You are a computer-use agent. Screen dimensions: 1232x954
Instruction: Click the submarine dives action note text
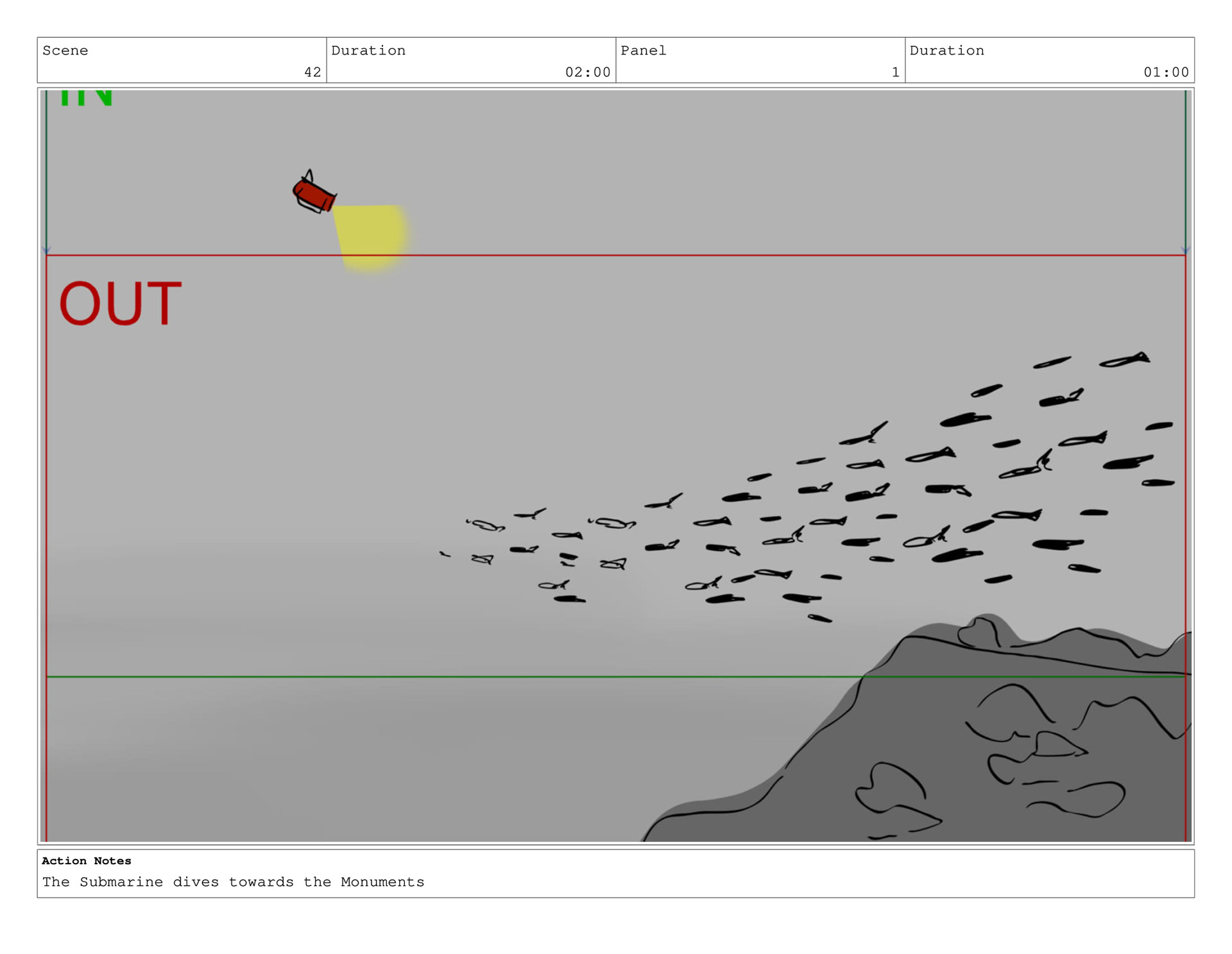click(234, 882)
